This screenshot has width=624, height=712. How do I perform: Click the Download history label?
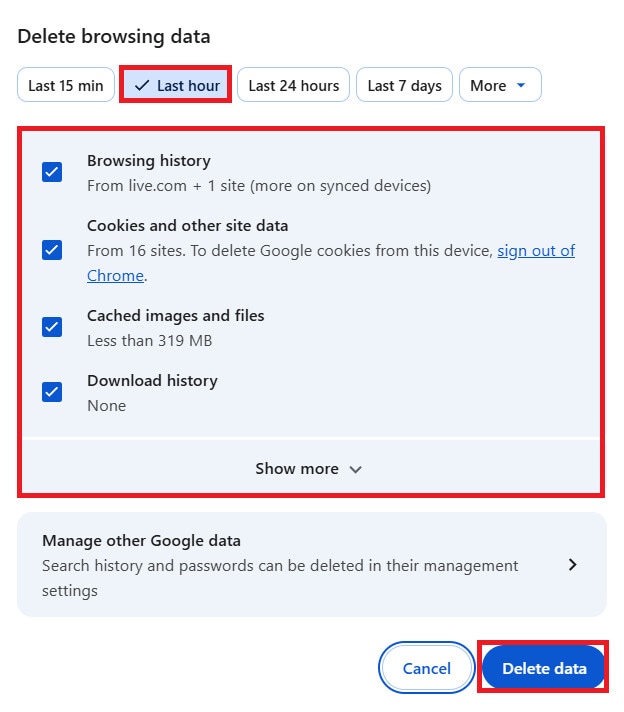click(x=152, y=381)
